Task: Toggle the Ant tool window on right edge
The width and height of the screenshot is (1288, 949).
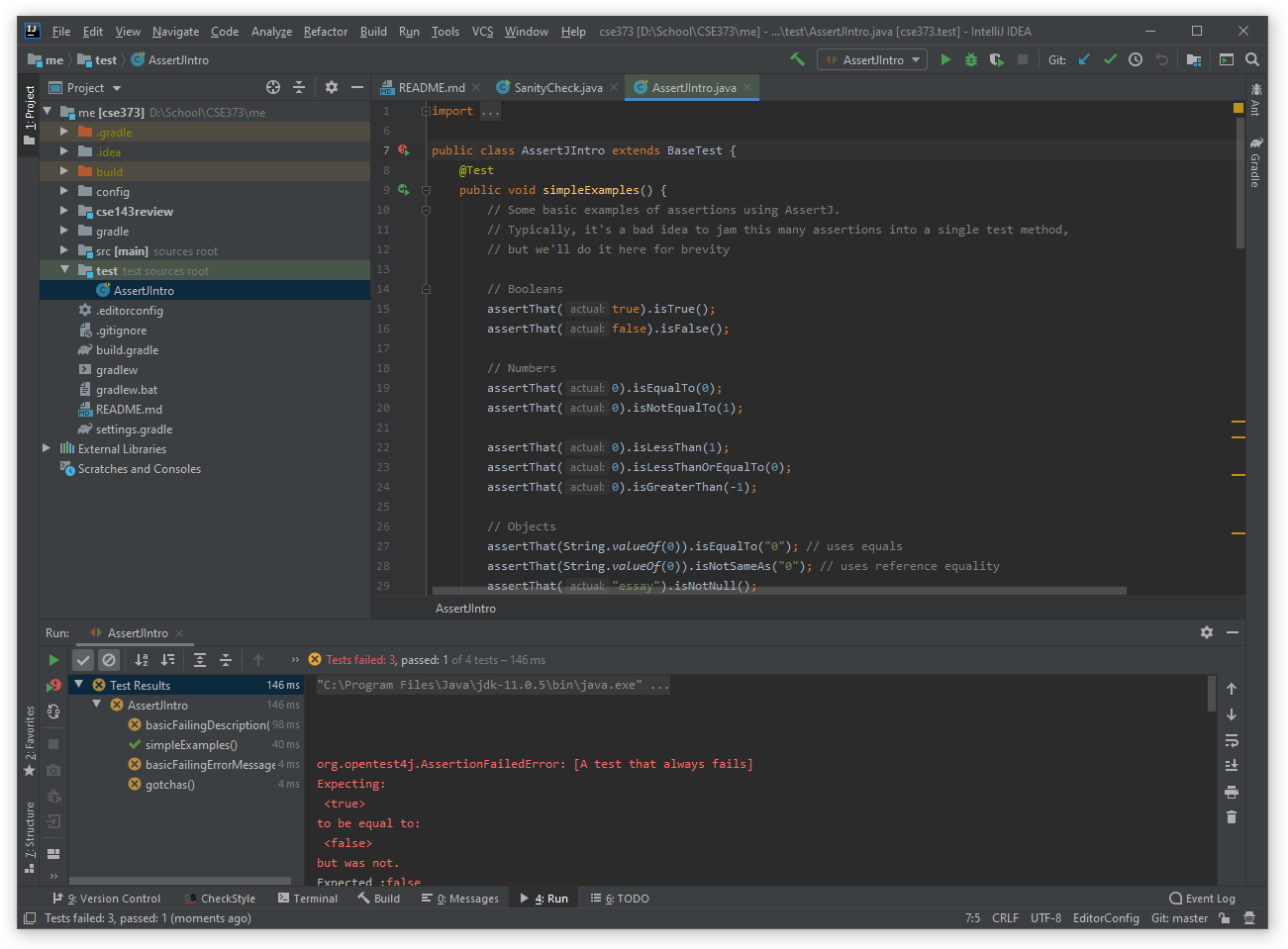Action: pos(1255,100)
